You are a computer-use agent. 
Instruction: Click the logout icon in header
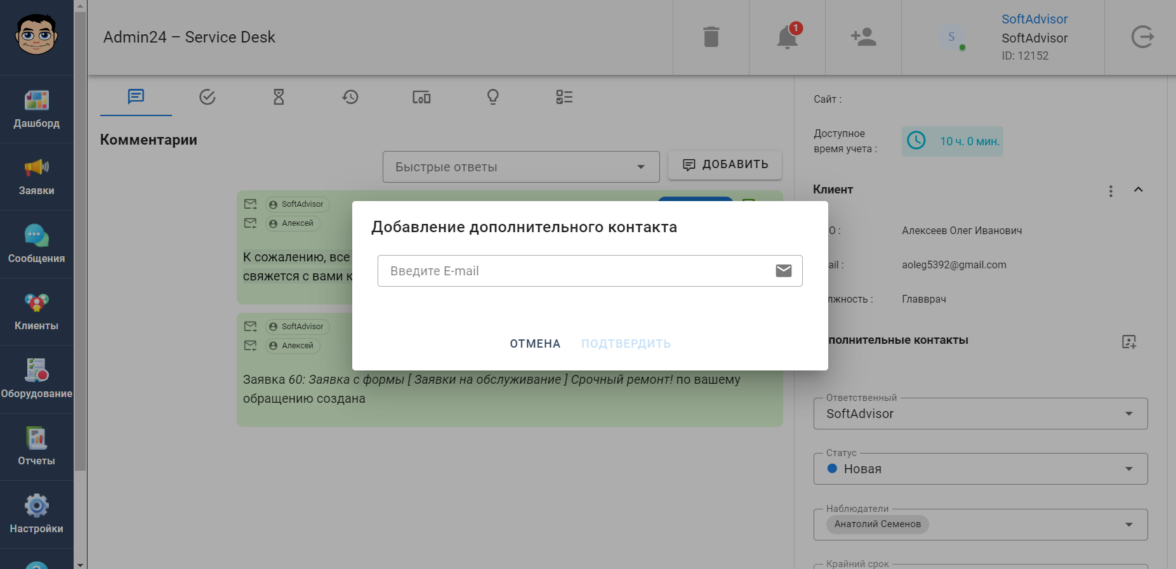tap(1142, 37)
